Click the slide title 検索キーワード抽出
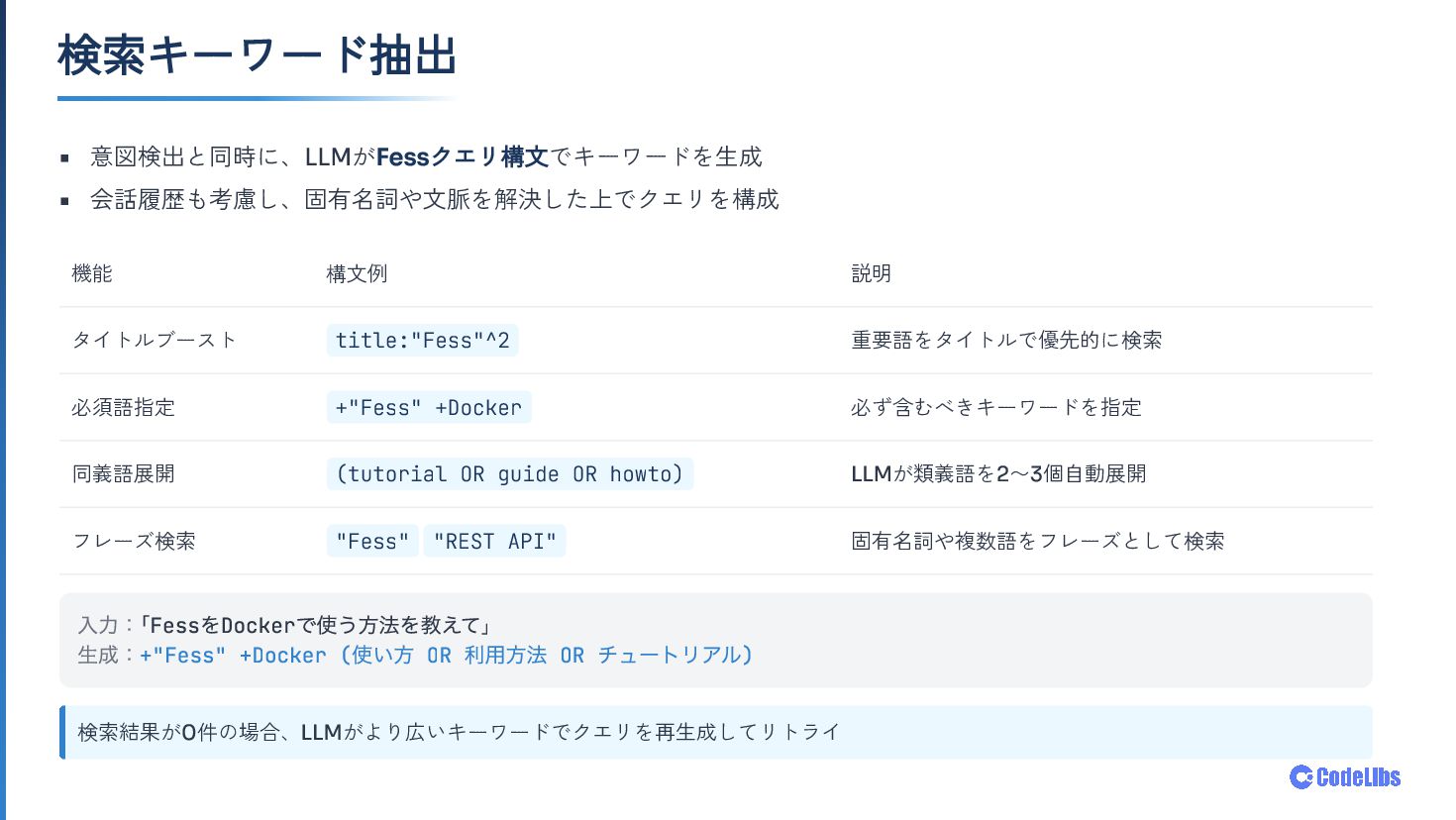This screenshot has width=1456, height=820. coord(258,55)
